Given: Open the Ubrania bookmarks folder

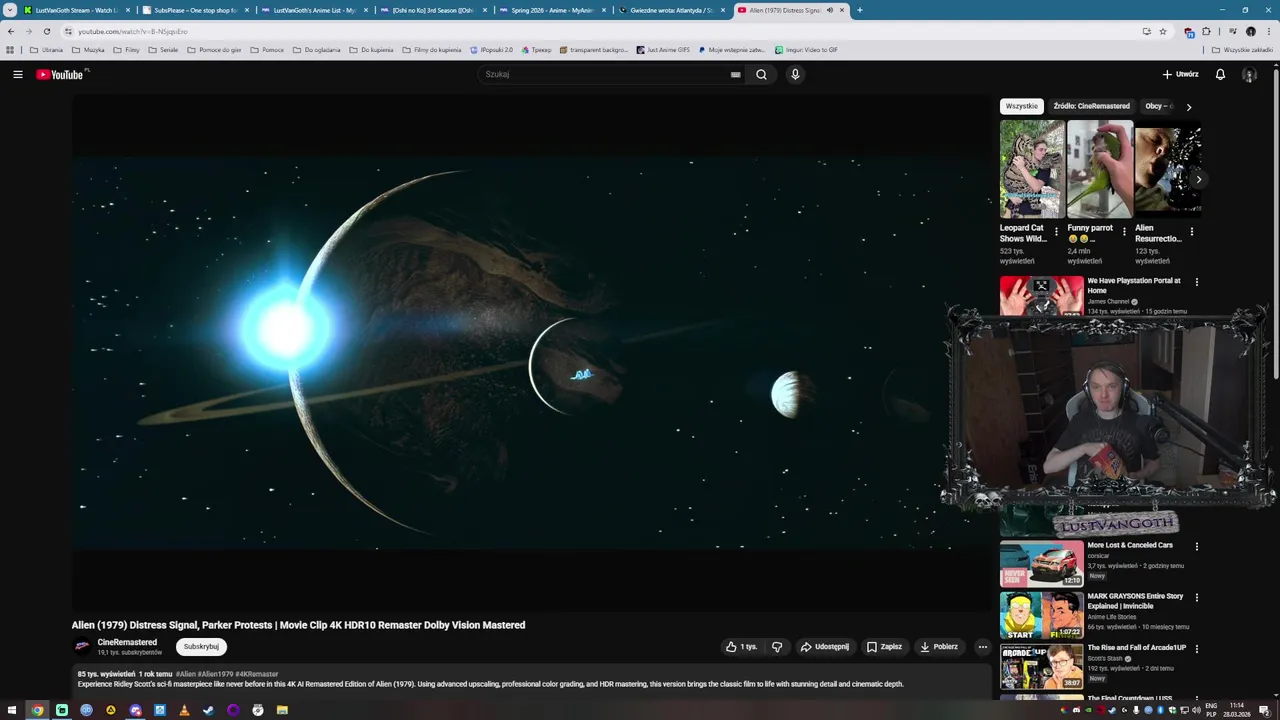Looking at the screenshot, I should [46, 49].
